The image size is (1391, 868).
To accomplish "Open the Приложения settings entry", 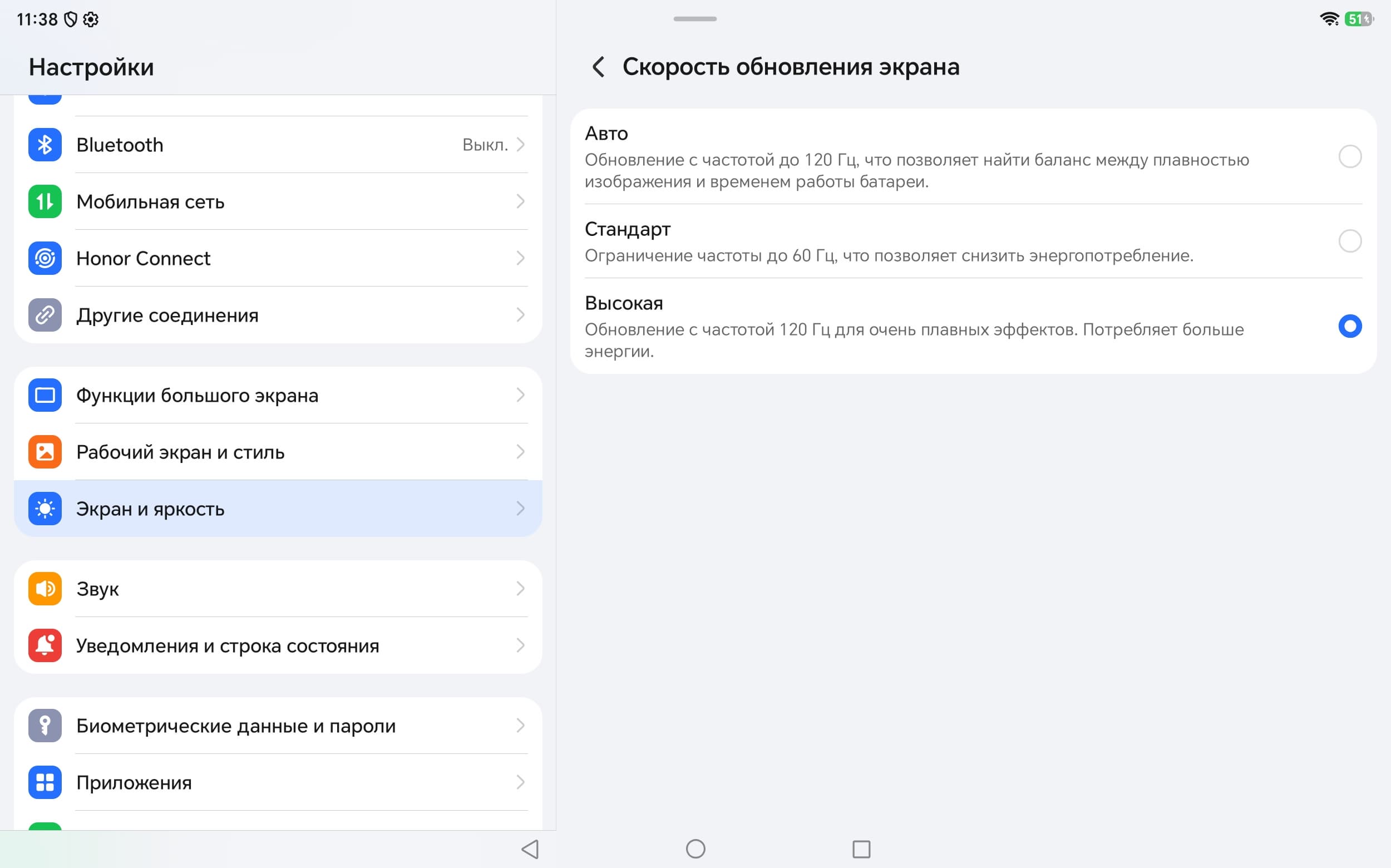I will (x=278, y=782).
